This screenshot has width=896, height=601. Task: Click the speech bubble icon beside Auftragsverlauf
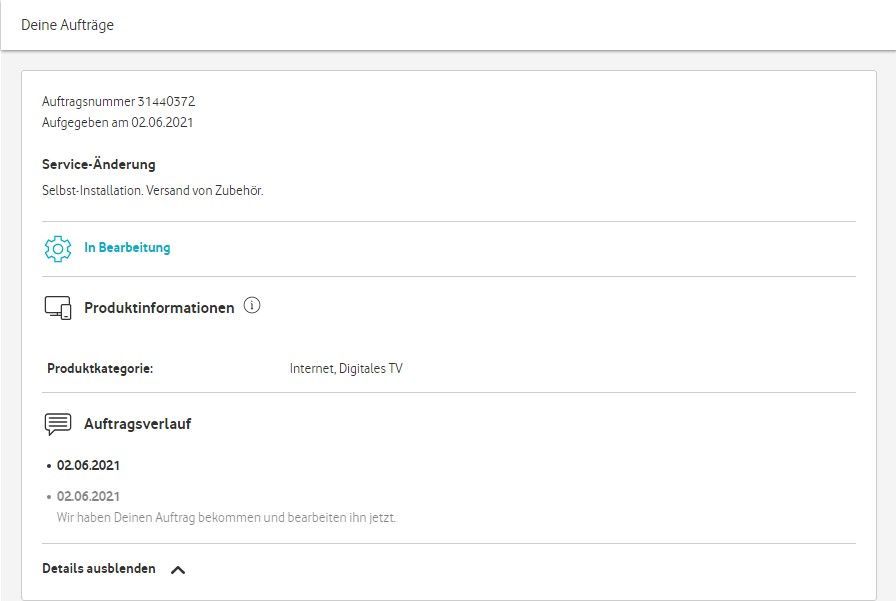[55, 423]
